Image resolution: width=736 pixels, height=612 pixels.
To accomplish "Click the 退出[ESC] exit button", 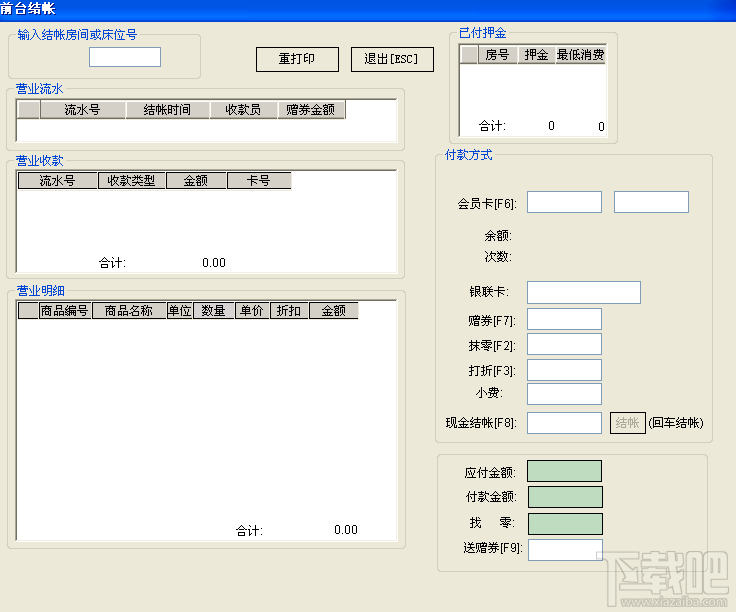I will coord(392,59).
